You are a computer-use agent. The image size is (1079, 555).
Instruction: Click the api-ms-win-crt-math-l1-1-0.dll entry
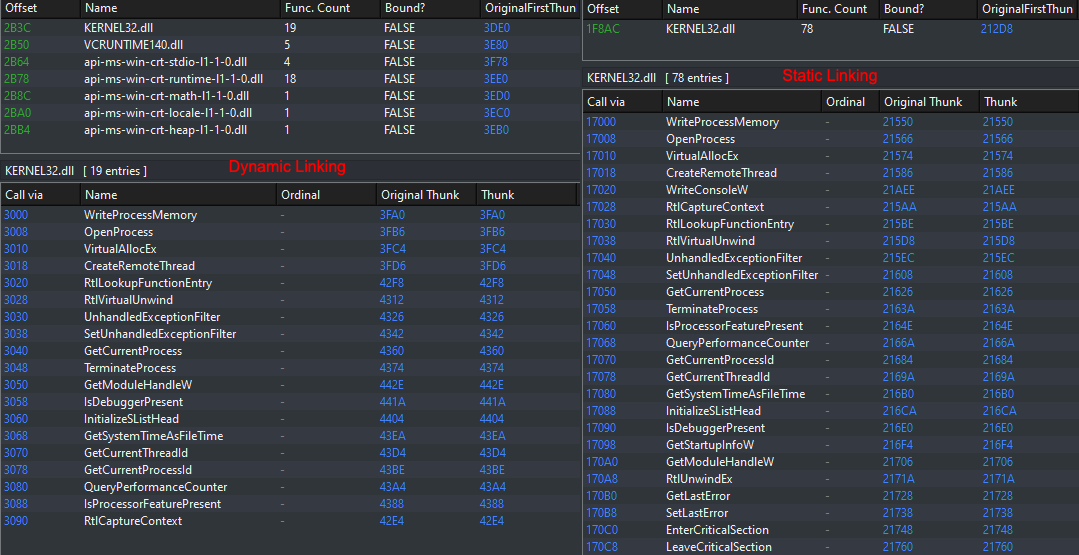tap(289, 96)
